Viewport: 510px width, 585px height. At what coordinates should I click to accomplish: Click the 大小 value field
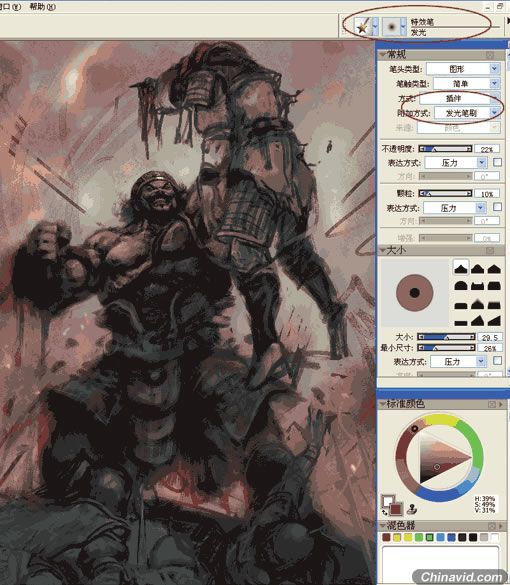coord(489,338)
